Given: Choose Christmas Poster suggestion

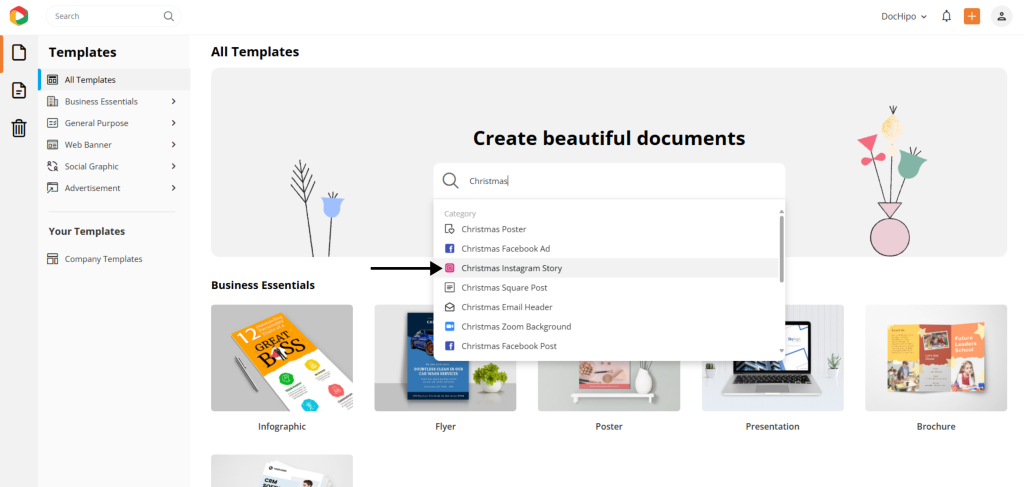Looking at the screenshot, I should point(606,229).
